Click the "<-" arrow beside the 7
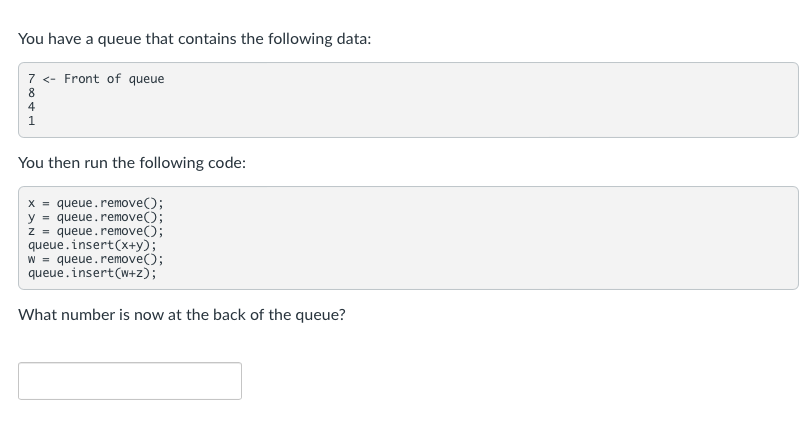Image resolution: width=810 pixels, height=424 pixels. pyautogui.click(x=49, y=79)
